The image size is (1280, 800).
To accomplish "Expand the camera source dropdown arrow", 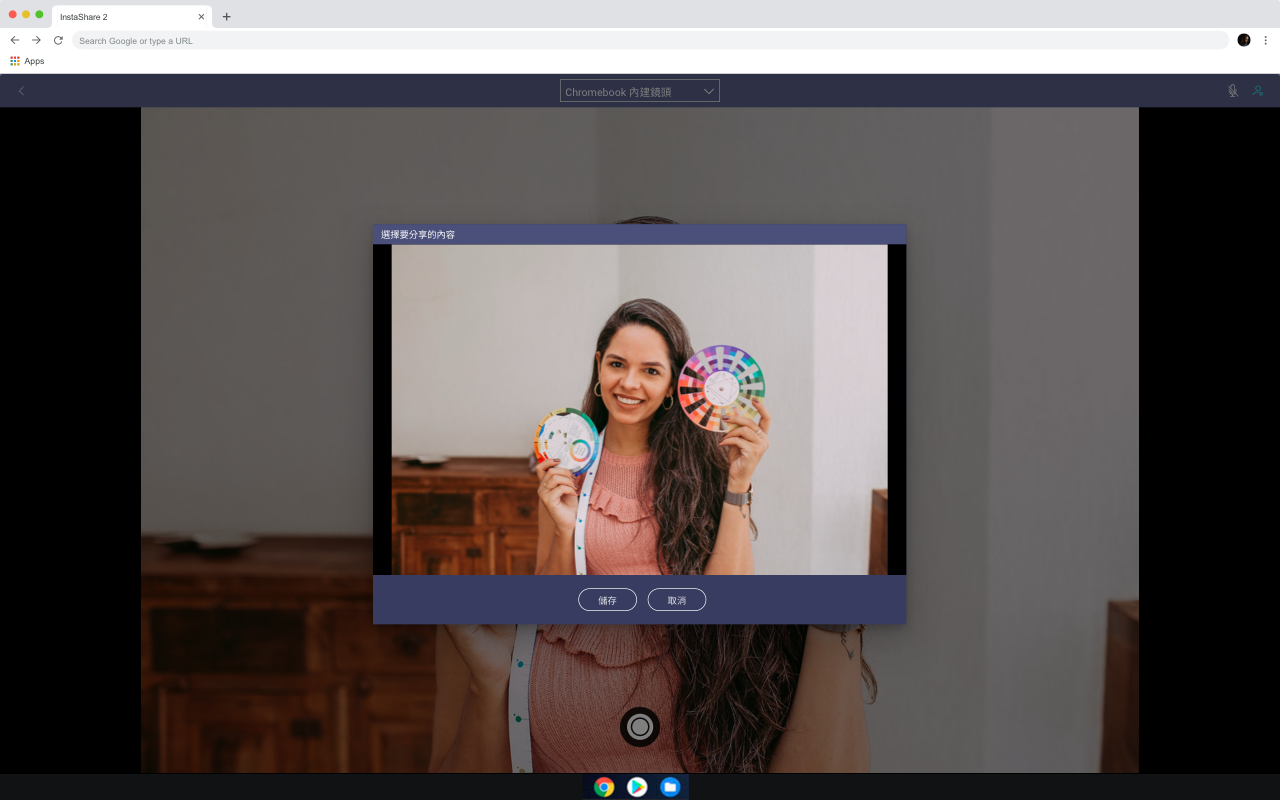I will (708, 91).
